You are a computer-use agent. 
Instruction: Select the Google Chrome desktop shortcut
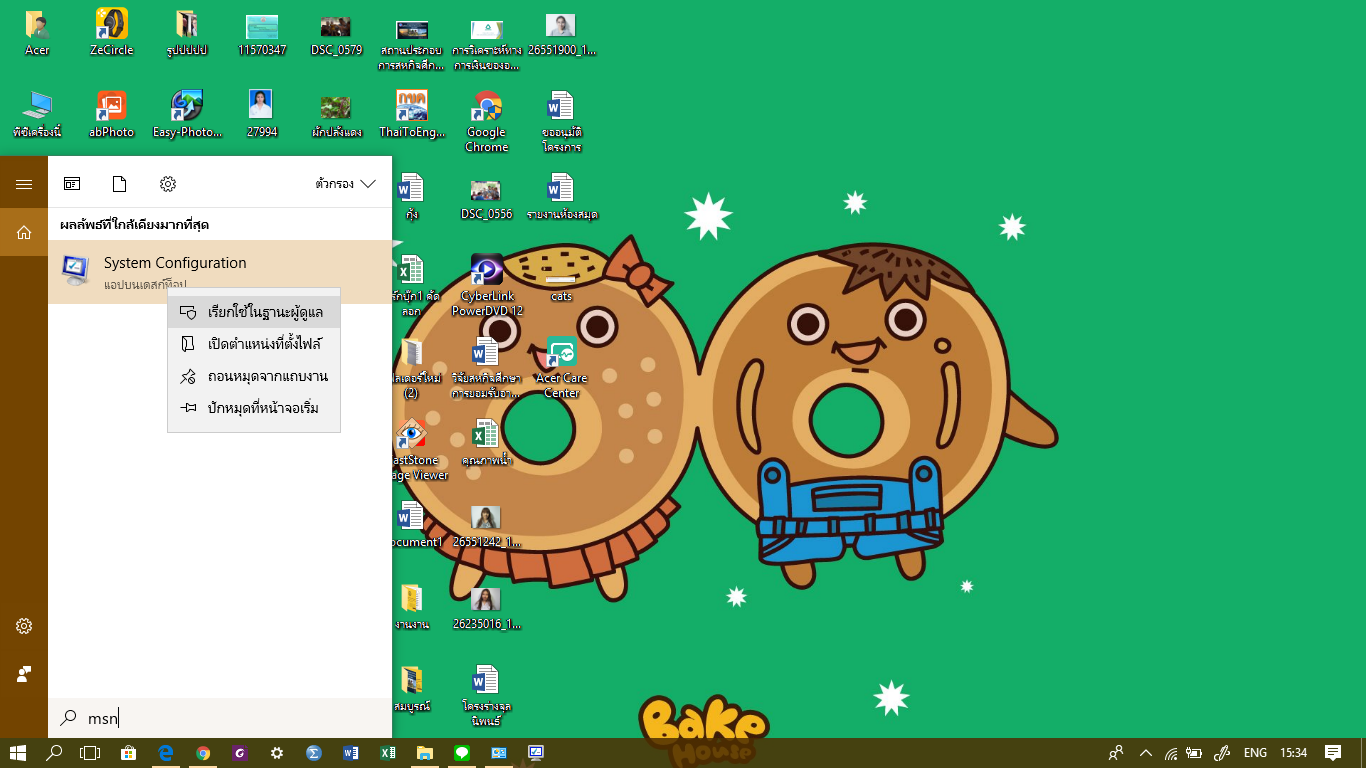coord(487,122)
